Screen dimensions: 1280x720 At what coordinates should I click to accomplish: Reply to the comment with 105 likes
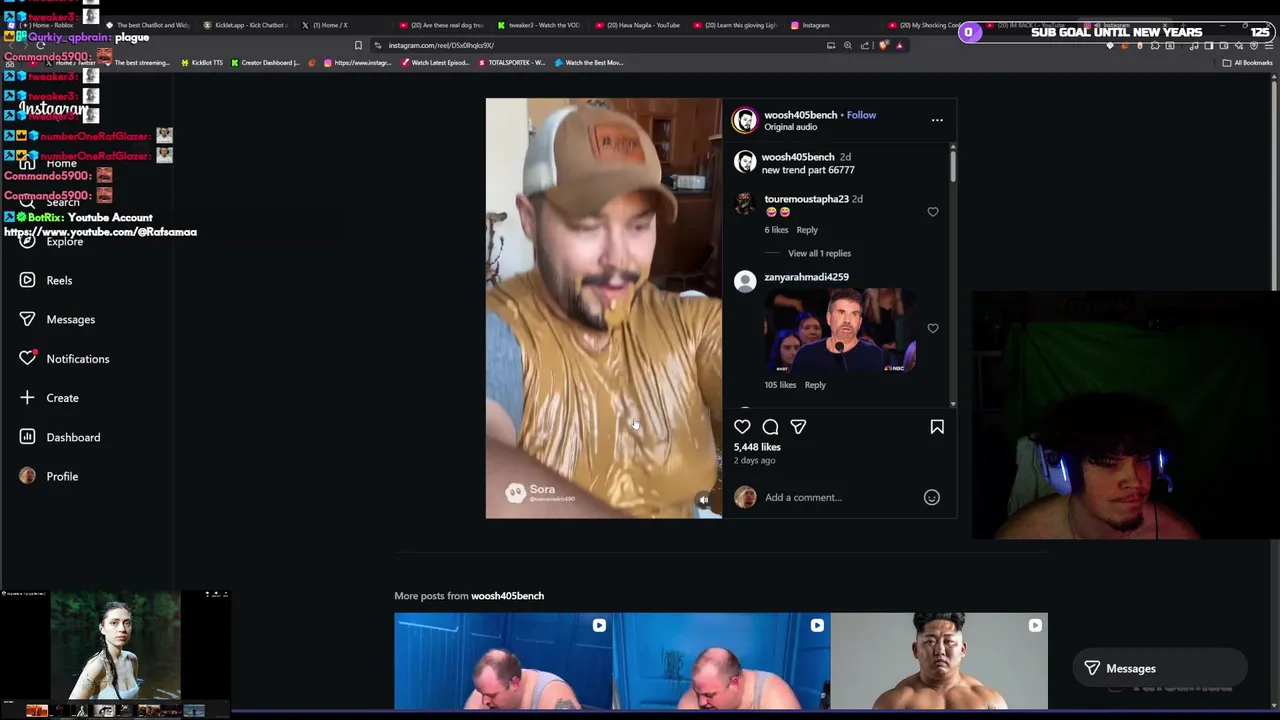pos(815,385)
